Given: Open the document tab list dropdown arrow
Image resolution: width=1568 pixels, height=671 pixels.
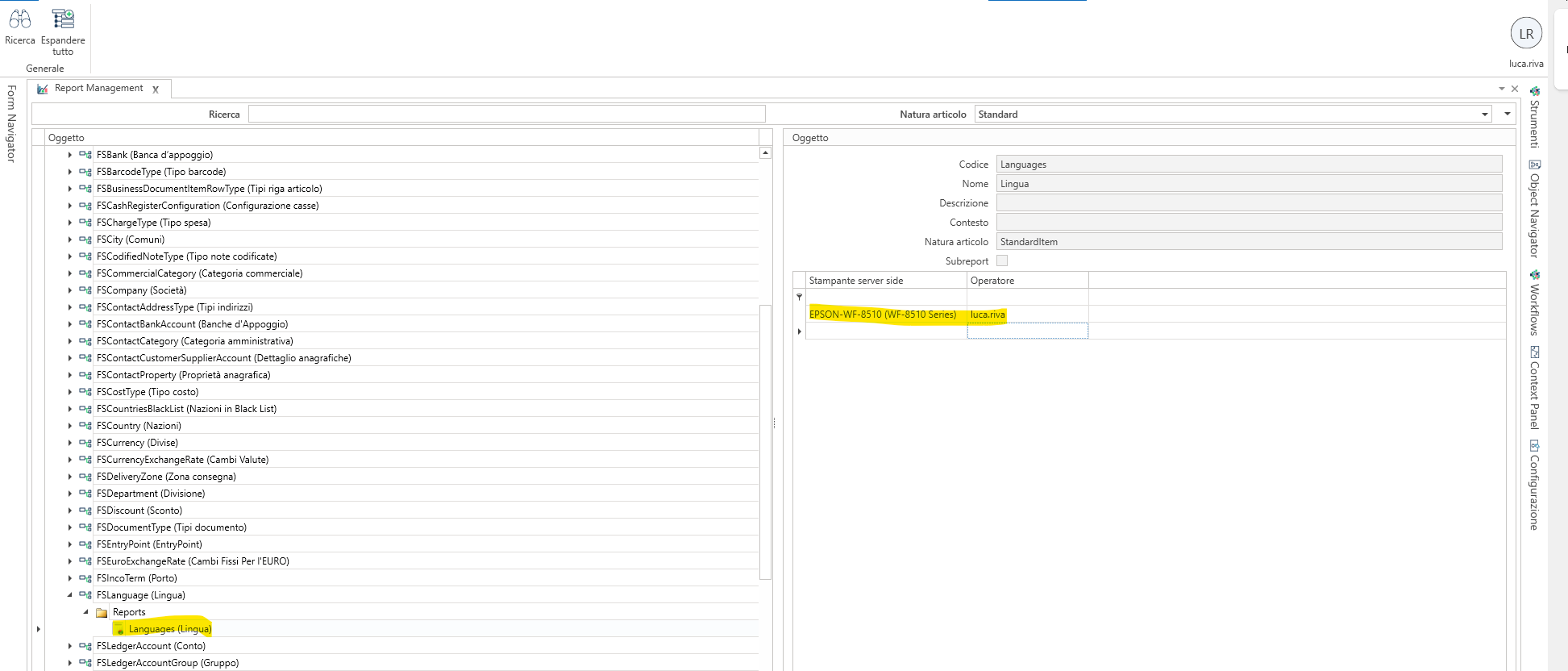Looking at the screenshot, I should [1501, 89].
